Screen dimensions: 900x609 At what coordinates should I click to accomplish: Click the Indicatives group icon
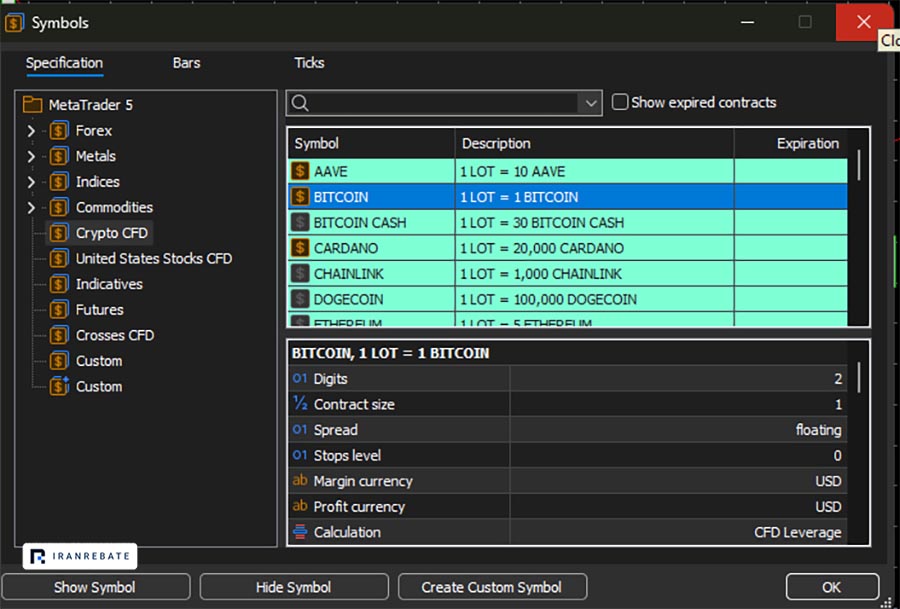point(59,284)
